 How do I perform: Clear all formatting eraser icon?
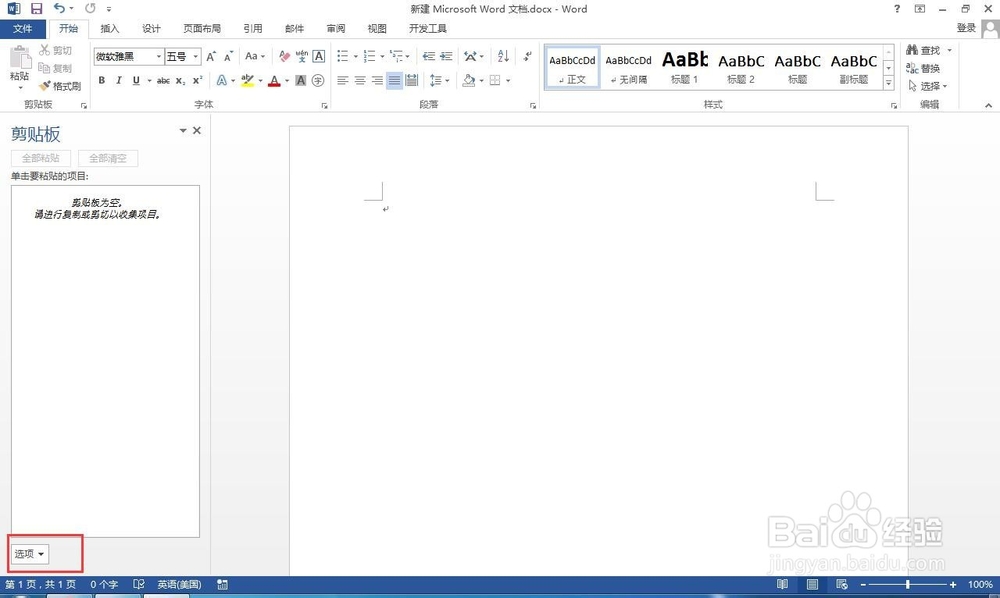tap(284, 57)
